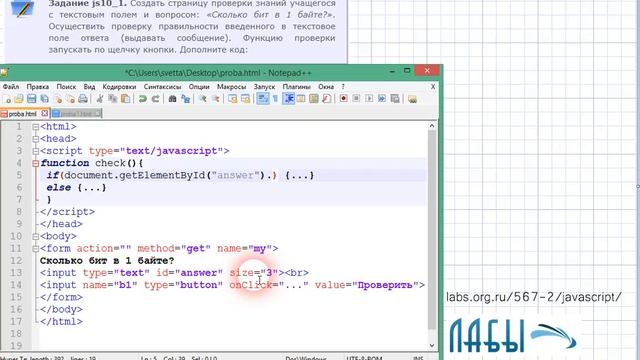The image size is (640, 360).
Task: Undo the last edit
Action: coord(142,99)
